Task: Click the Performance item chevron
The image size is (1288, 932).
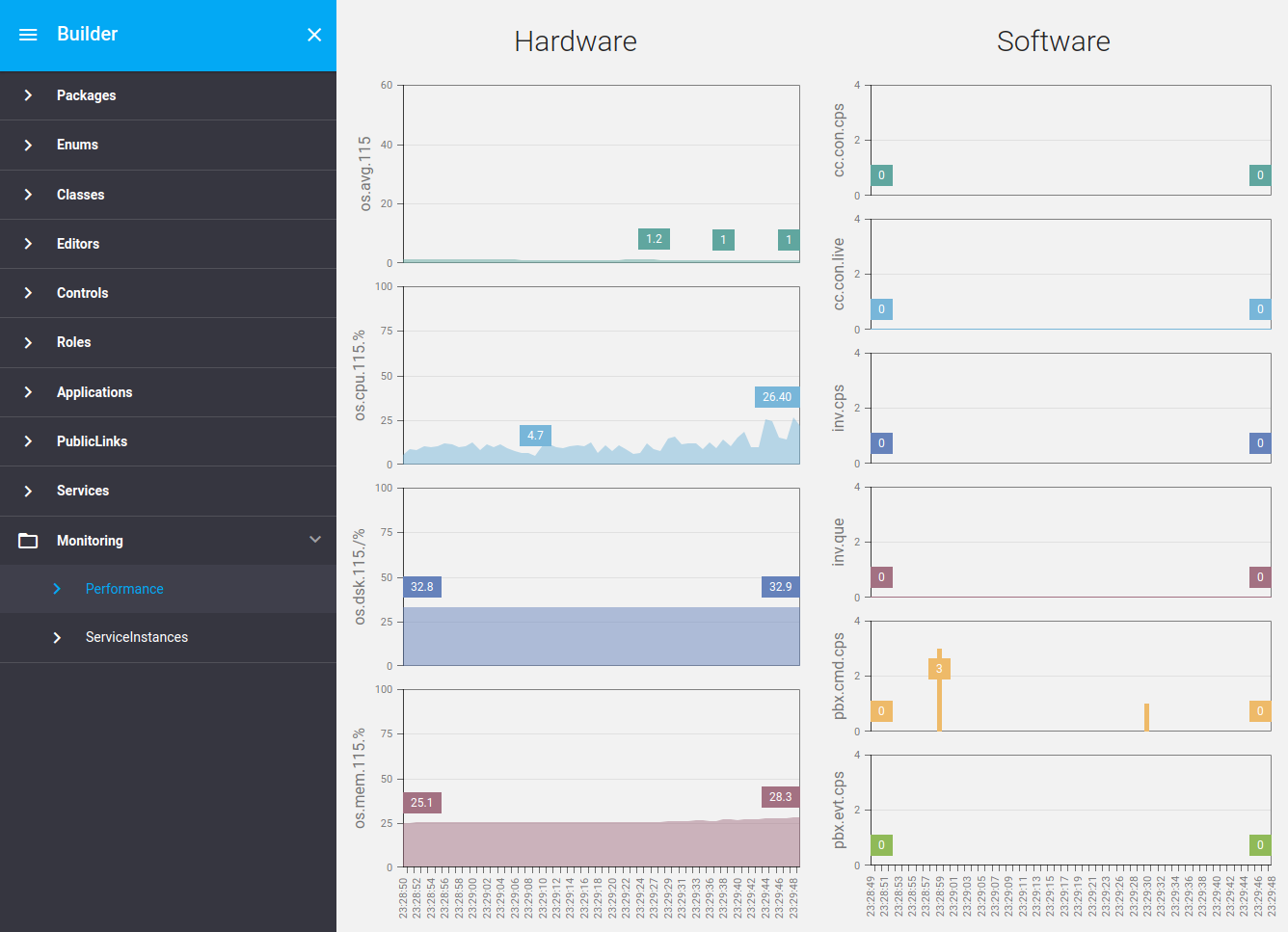Action: [57, 589]
